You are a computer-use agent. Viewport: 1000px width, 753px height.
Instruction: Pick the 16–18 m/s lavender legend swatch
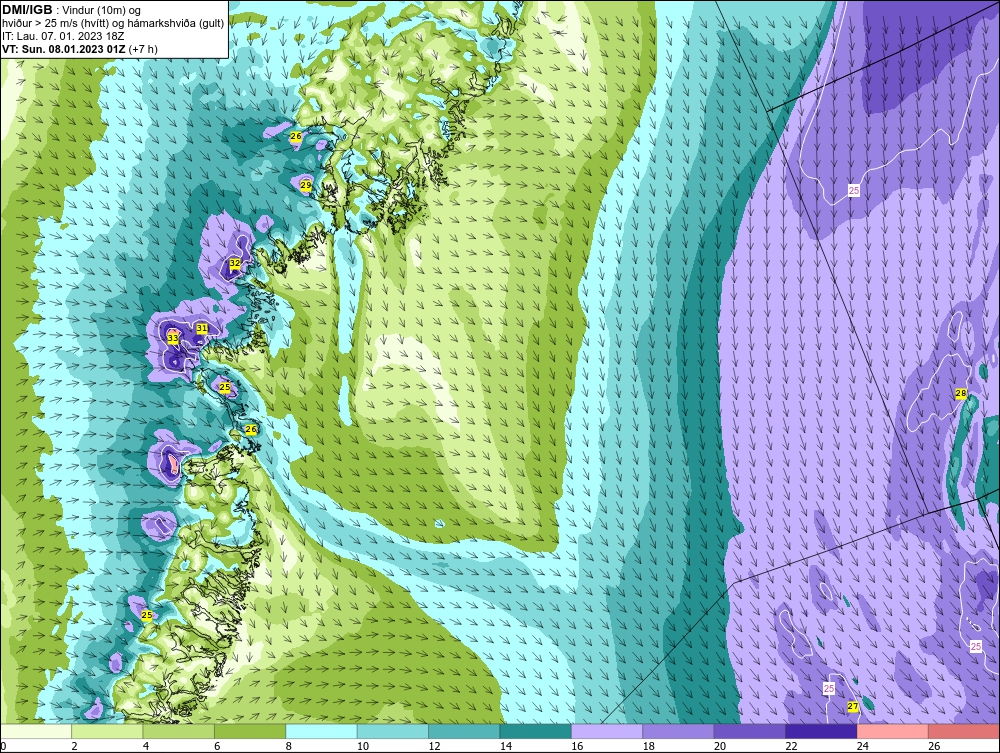[x=607, y=731]
